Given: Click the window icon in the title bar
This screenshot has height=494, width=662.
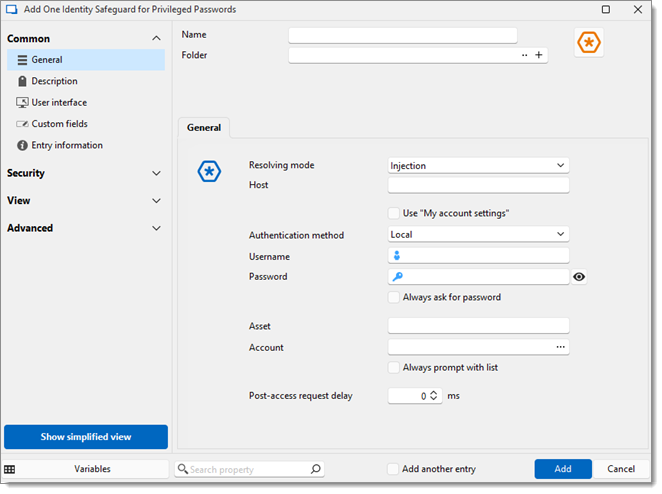Looking at the screenshot, I should coord(11,9).
